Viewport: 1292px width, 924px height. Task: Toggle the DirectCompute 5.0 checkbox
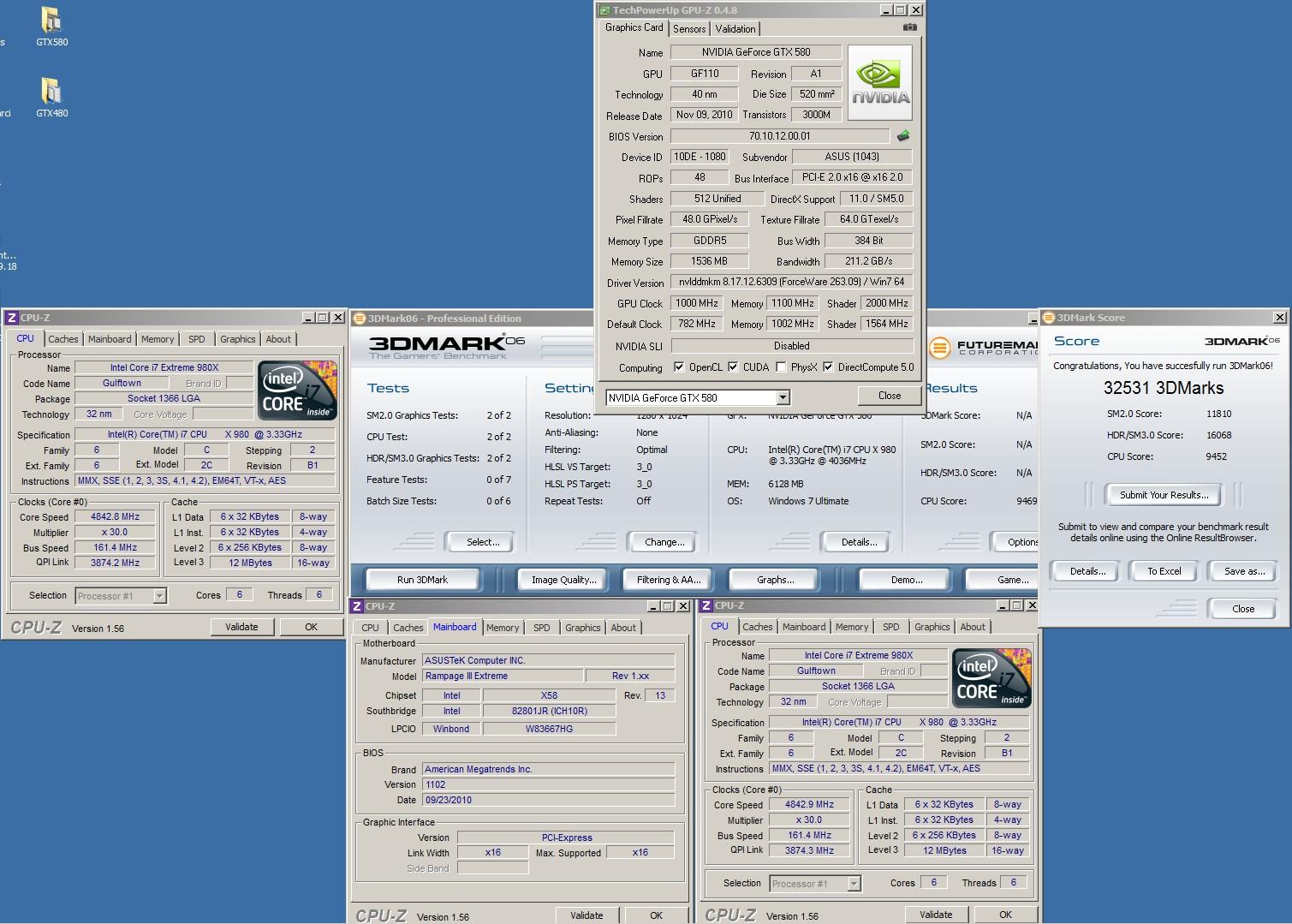point(828,367)
